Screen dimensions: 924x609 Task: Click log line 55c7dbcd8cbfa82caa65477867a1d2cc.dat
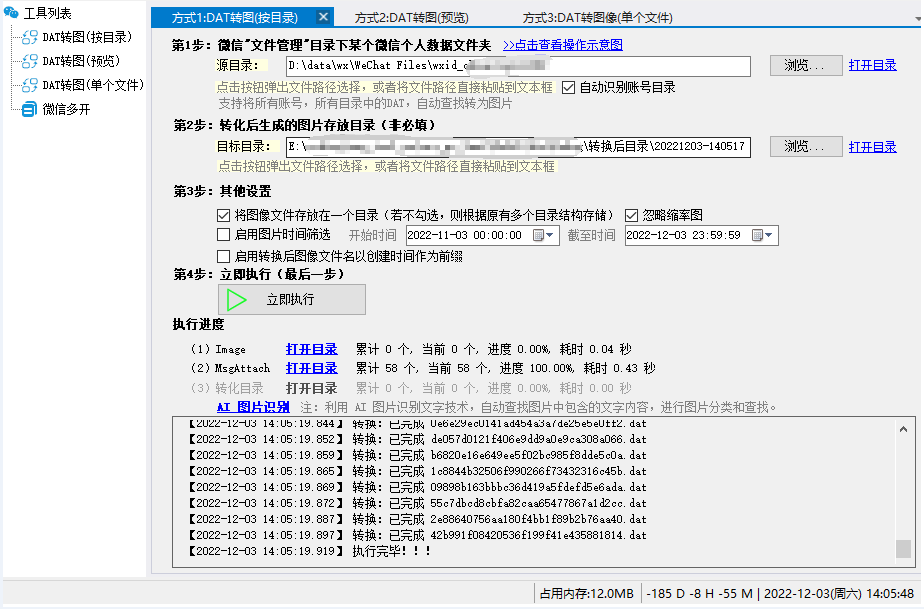click(417, 503)
